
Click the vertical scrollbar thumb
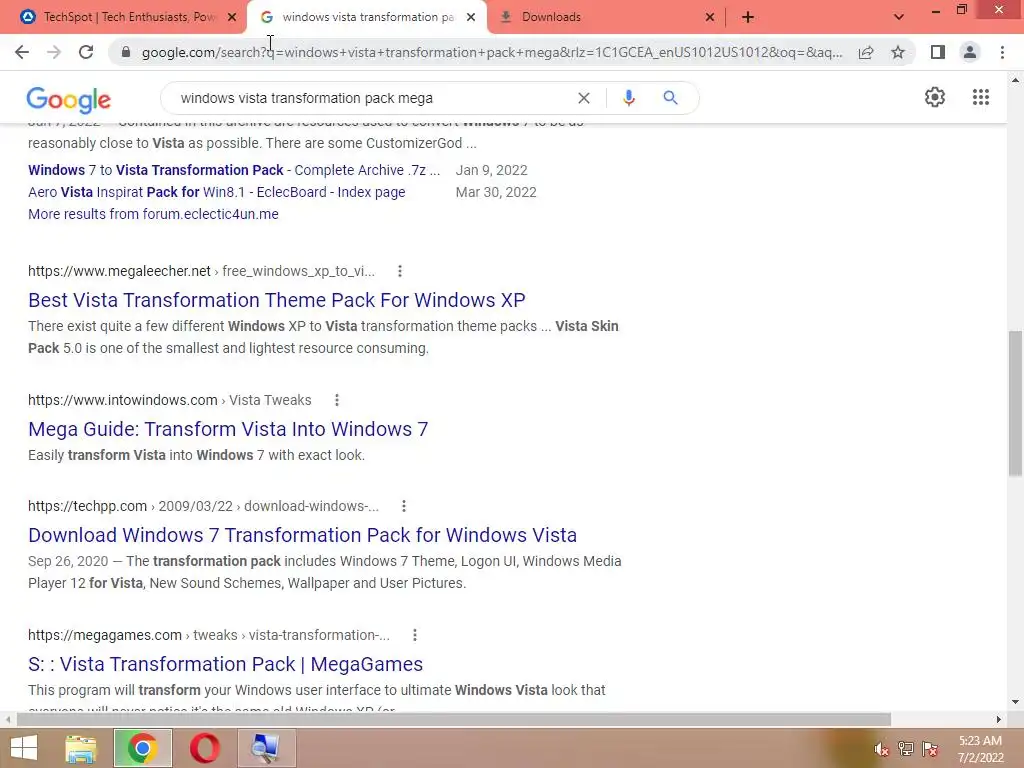[x=1015, y=403]
